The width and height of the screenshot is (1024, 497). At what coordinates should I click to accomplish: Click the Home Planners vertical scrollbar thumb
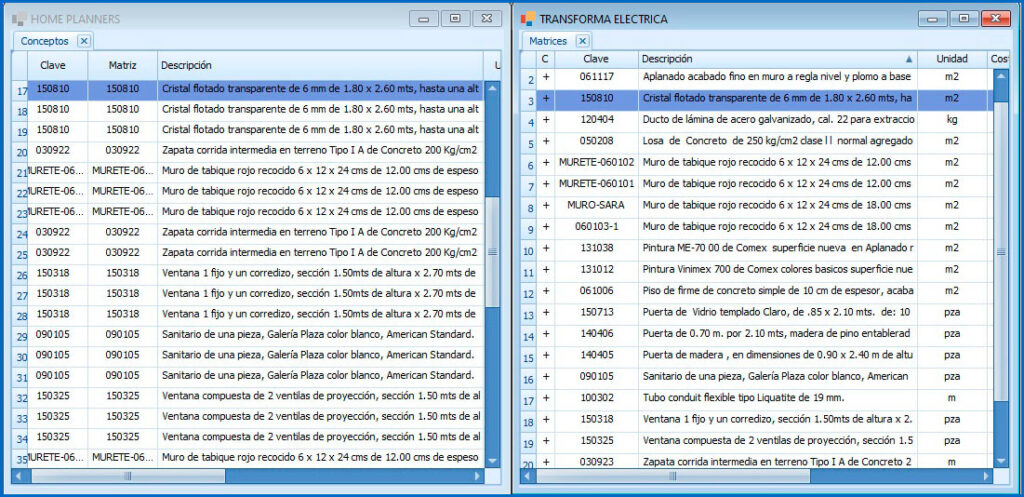pos(492,251)
